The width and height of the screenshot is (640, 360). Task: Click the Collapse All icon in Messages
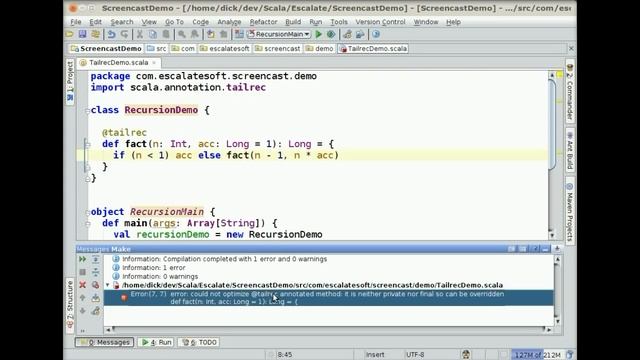click(x=96, y=272)
